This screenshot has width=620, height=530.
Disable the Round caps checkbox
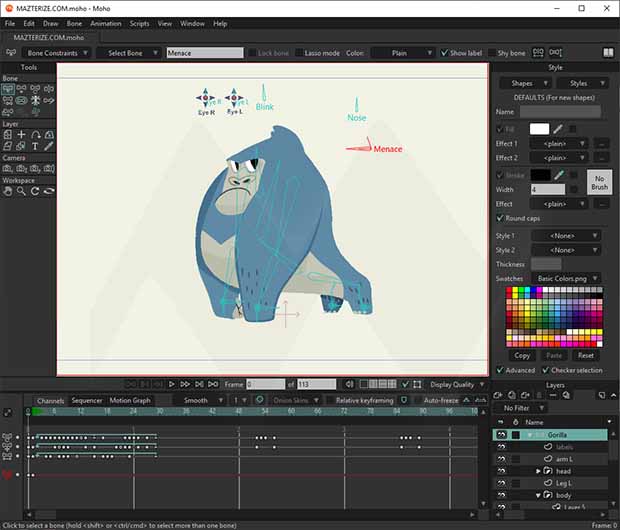pos(501,218)
